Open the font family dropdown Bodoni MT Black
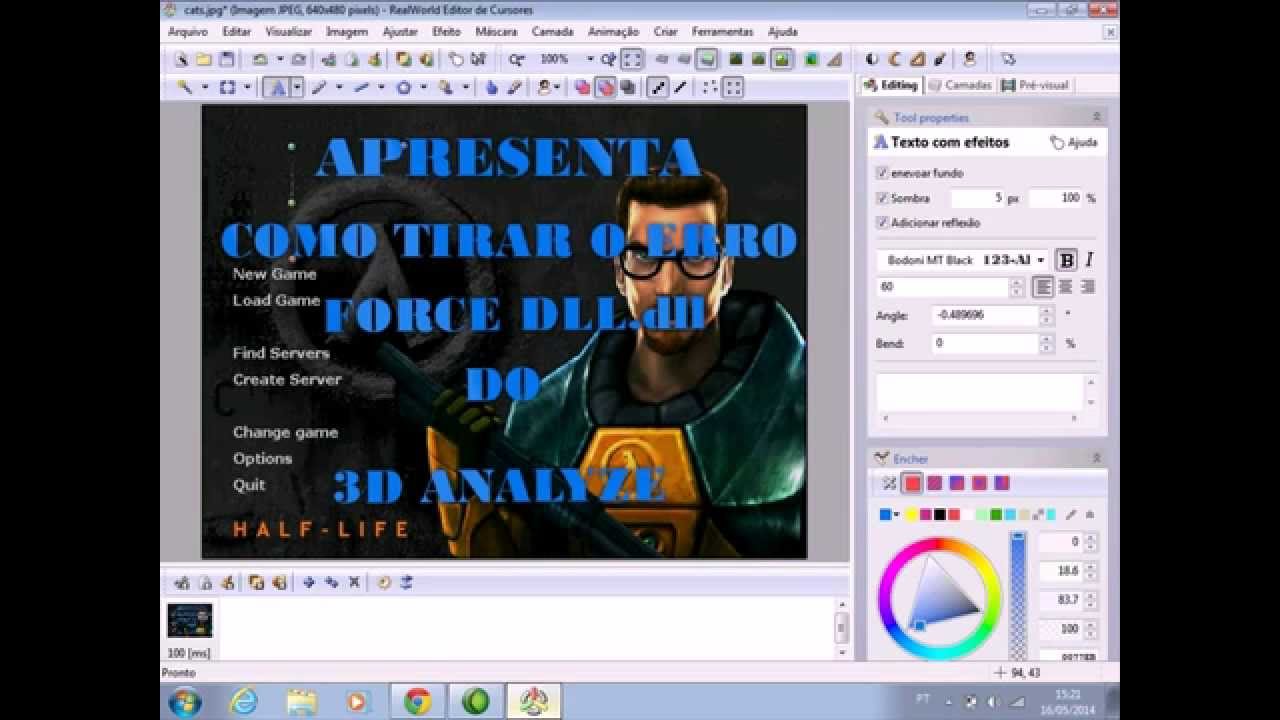The height and width of the screenshot is (720, 1280). click(963, 260)
